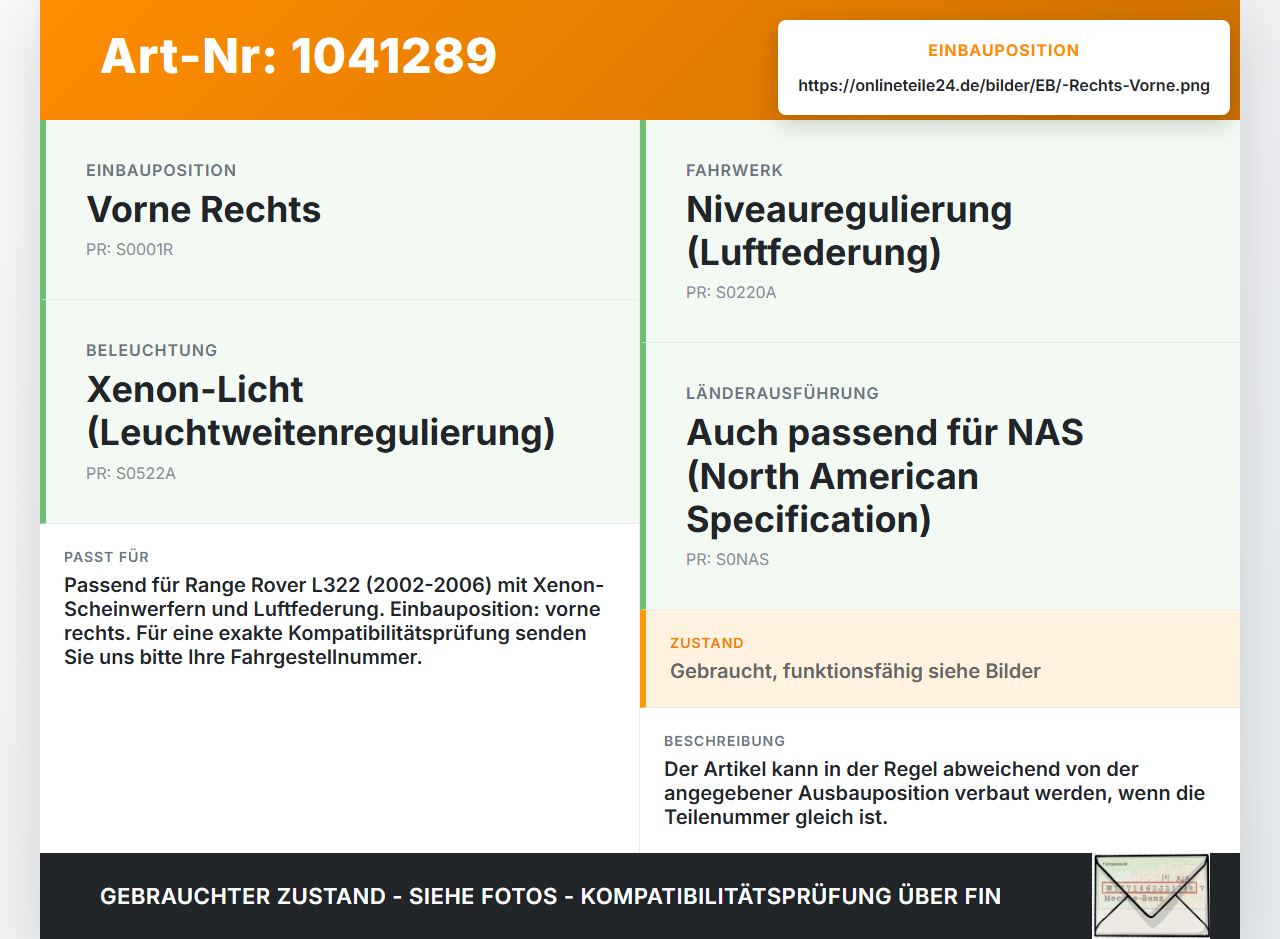
Task: Click Niveauregulierung (Luftfederung) heading
Action: pos(849,231)
